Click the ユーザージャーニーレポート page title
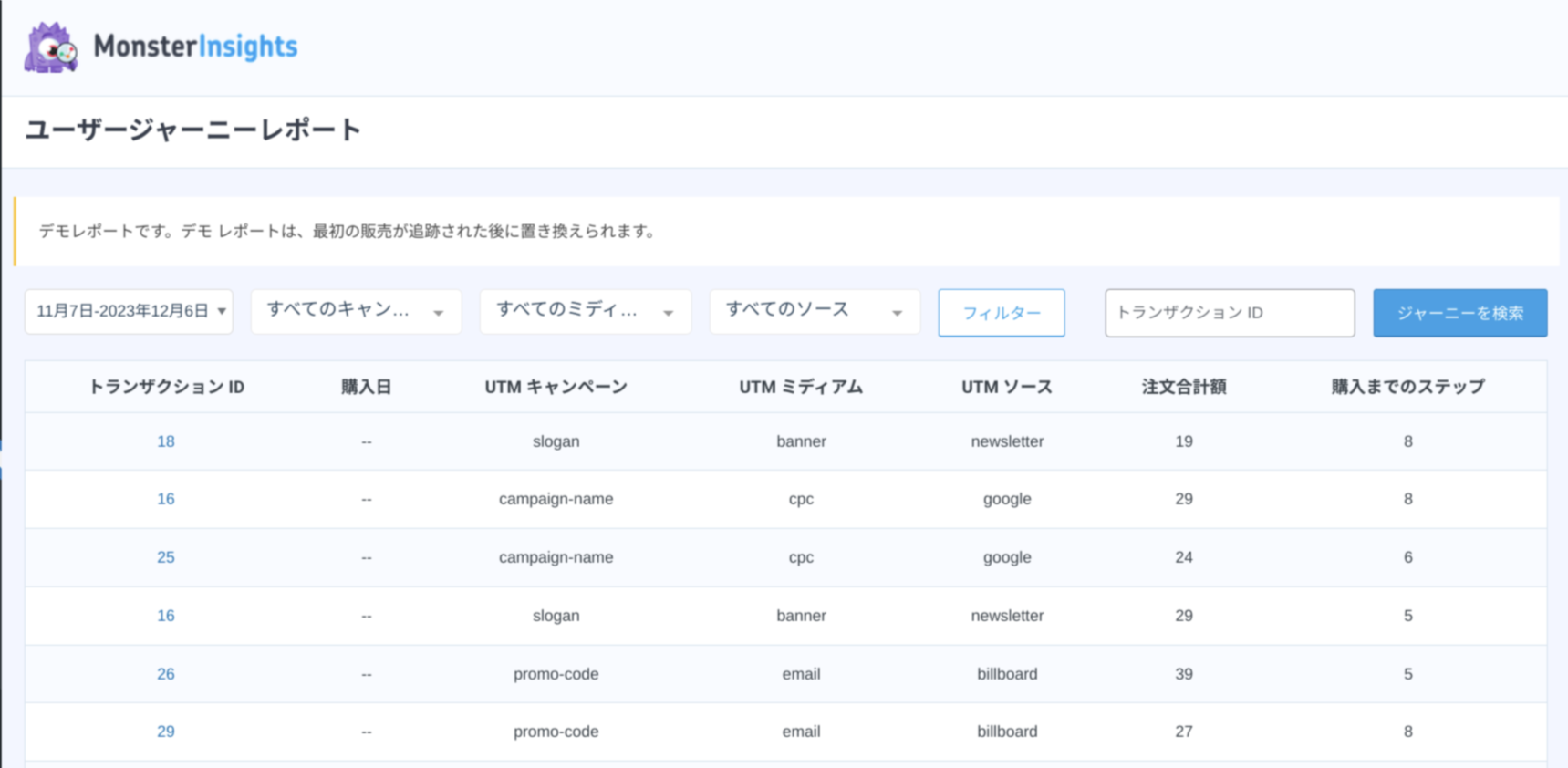The image size is (1568, 768). pyautogui.click(x=193, y=130)
